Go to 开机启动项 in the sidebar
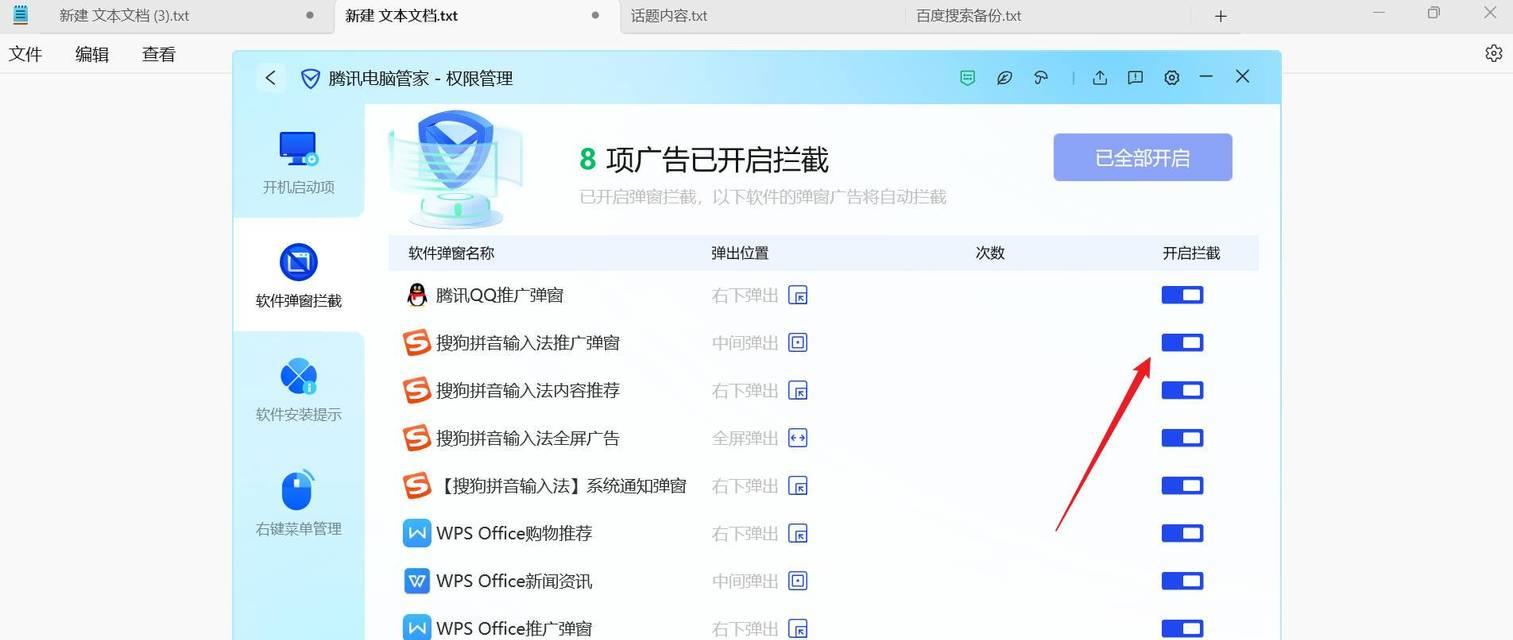Viewport: 1513px width, 640px height. click(x=298, y=162)
